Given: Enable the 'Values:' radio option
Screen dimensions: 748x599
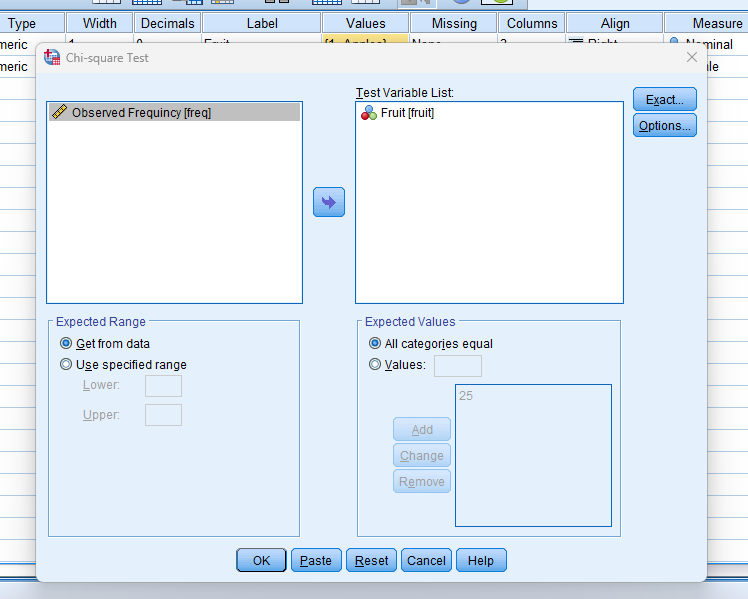Looking at the screenshot, I should [376, 365].
